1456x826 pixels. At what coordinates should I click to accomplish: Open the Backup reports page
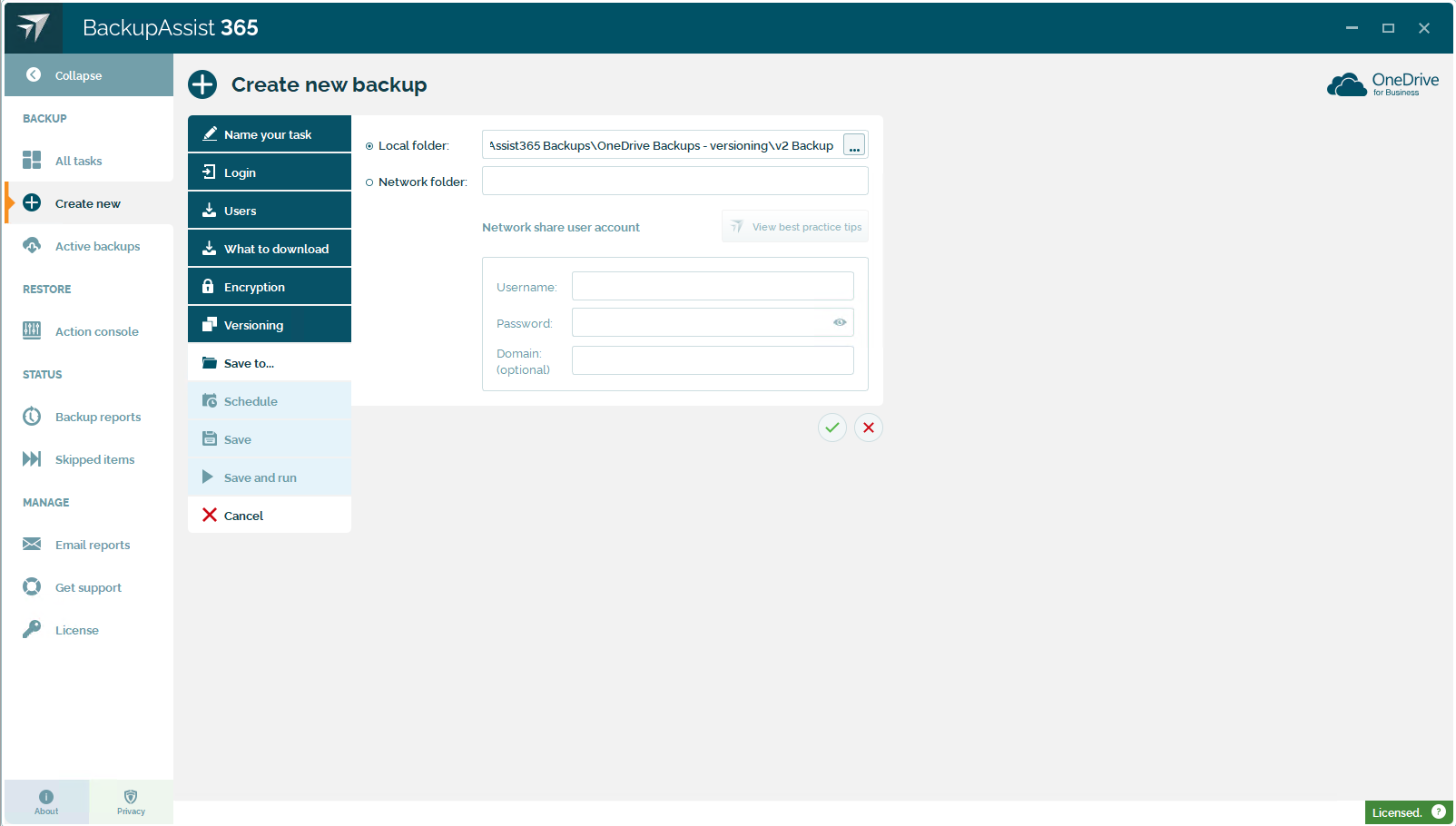(89, 417)
